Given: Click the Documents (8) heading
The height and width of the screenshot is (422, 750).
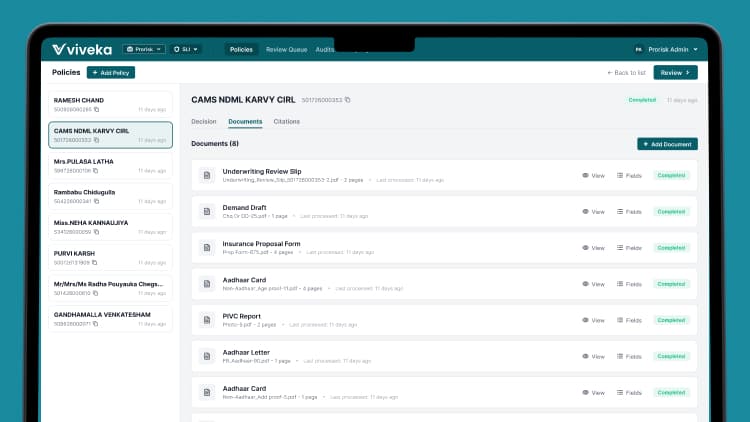Looking at the screenshot, I should coord(215,144).
